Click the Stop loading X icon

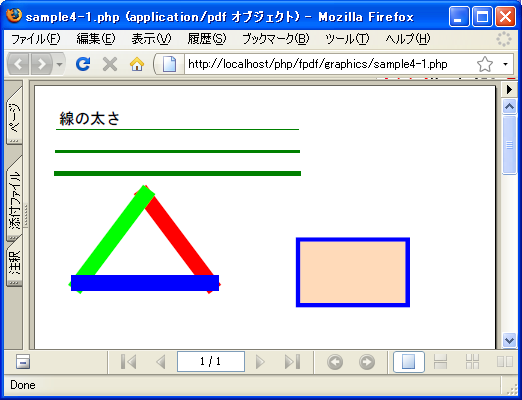(110, 64)
